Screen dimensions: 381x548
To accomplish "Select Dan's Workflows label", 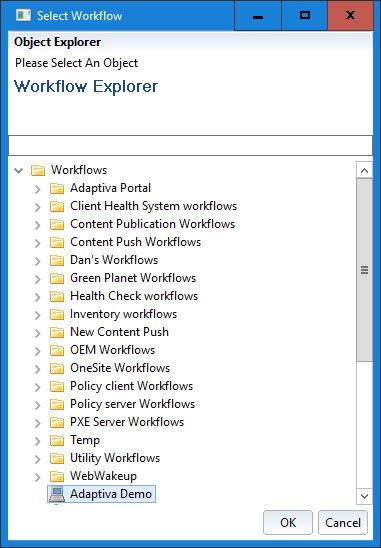I will tap(114, 260).
